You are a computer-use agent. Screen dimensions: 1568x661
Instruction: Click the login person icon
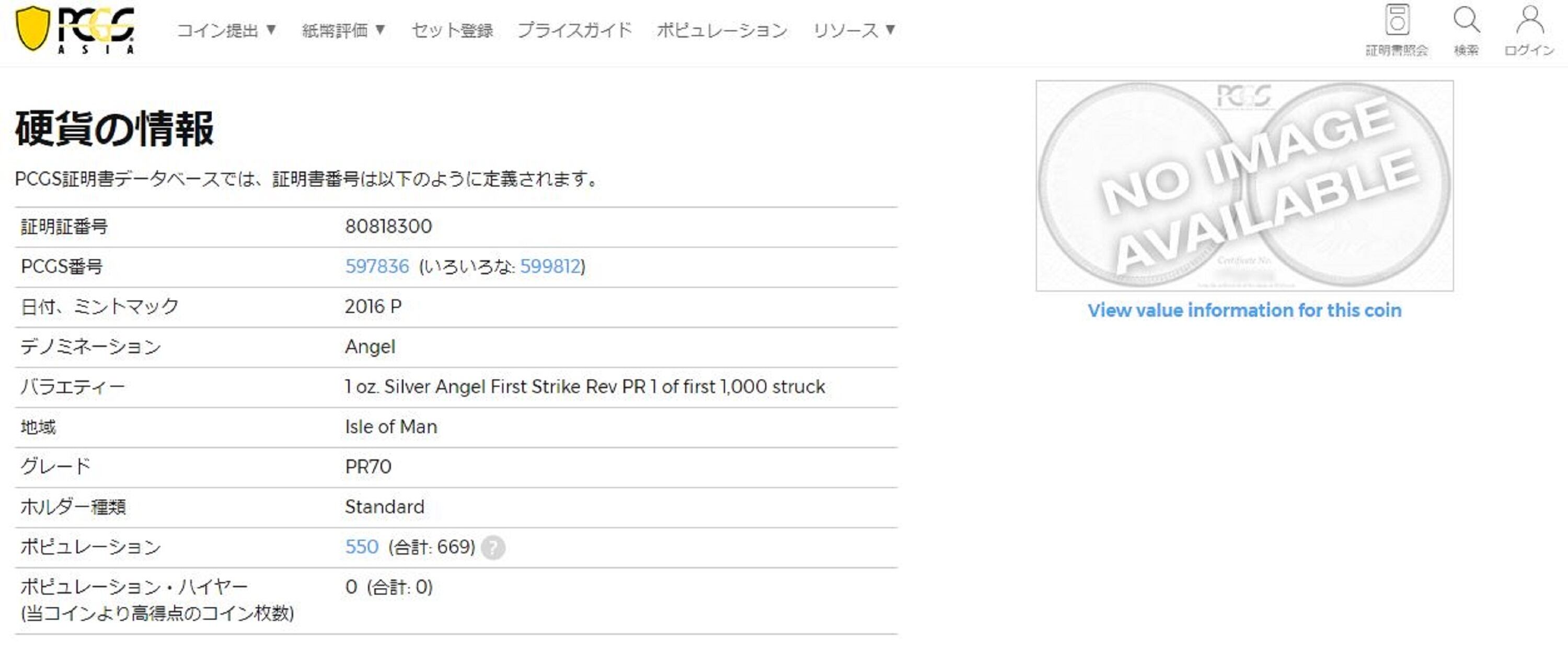(1529, 21)
